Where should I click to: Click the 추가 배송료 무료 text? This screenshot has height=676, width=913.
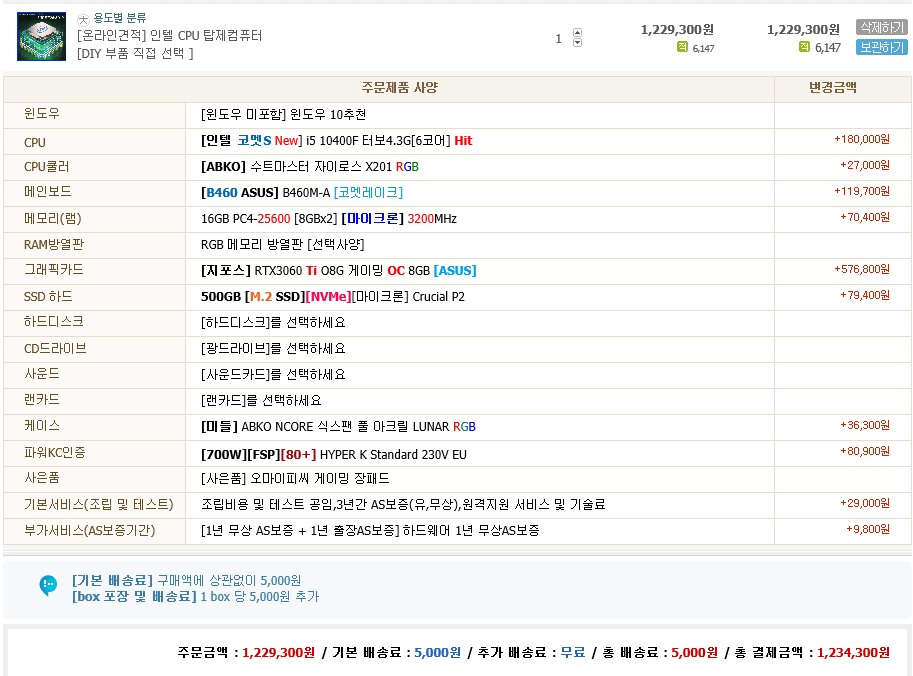point(531,653)
